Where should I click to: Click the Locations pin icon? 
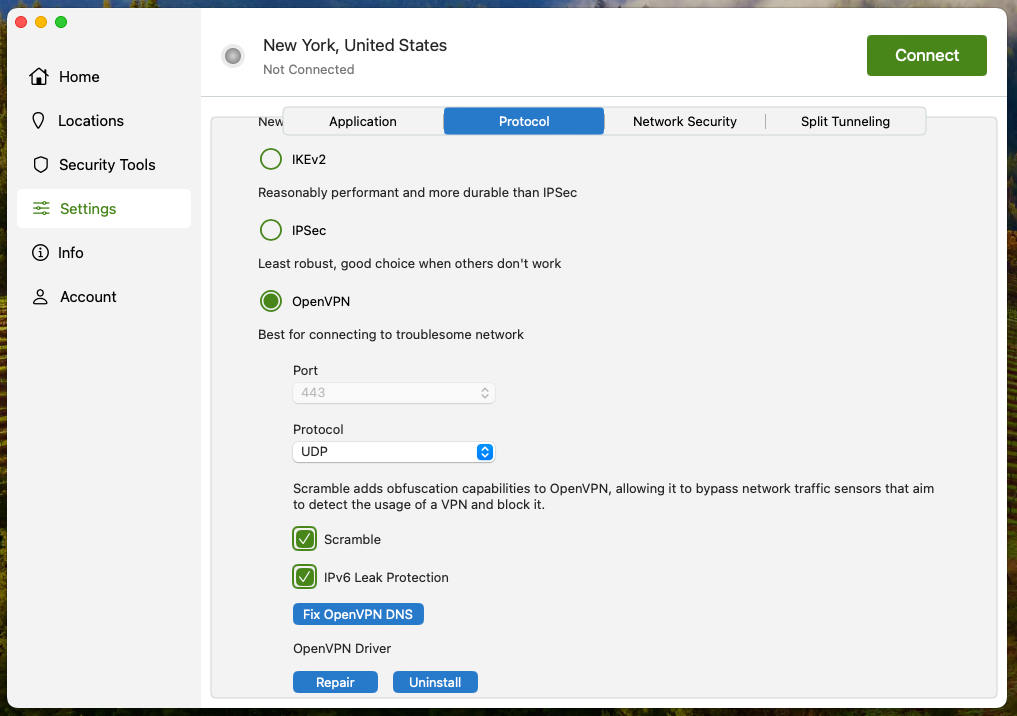coord(38,121)
